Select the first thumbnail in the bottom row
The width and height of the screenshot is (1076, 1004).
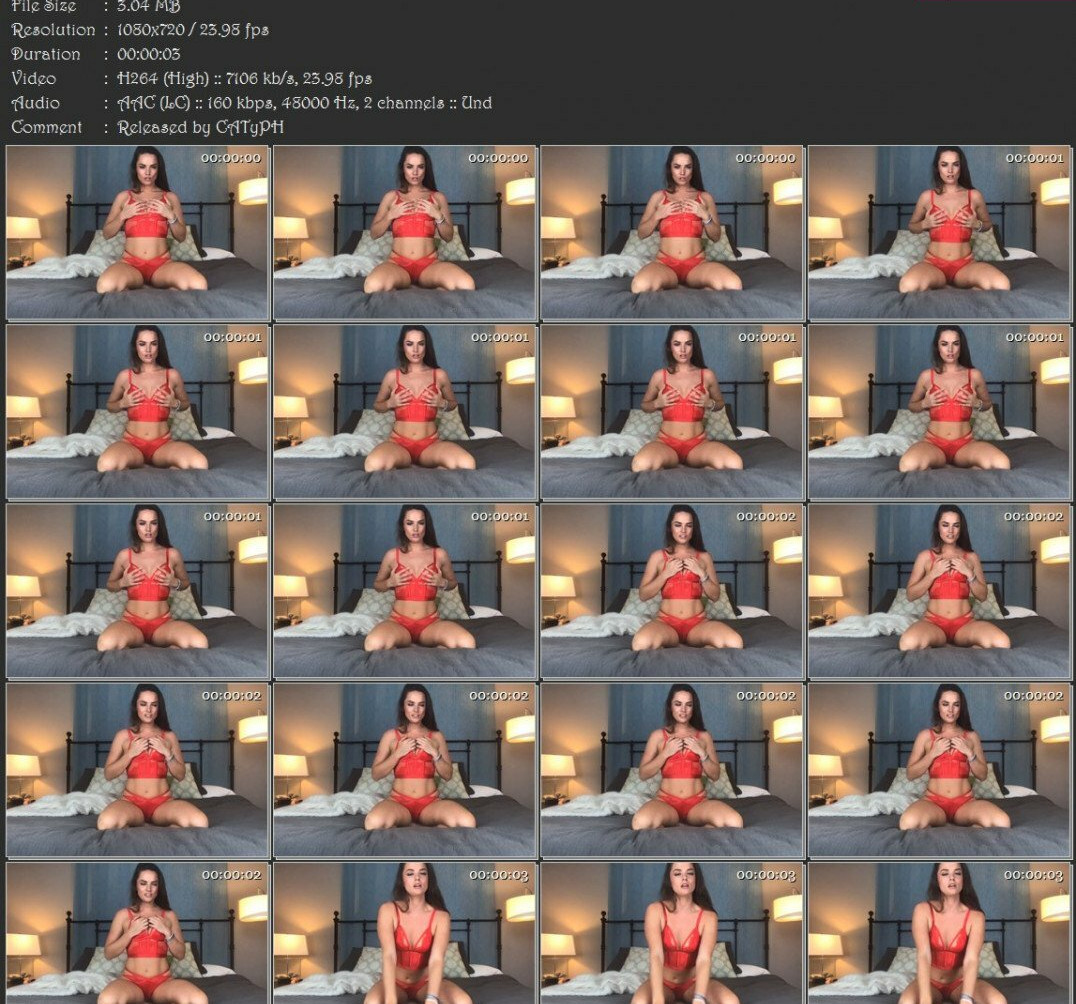click(137, 935)
